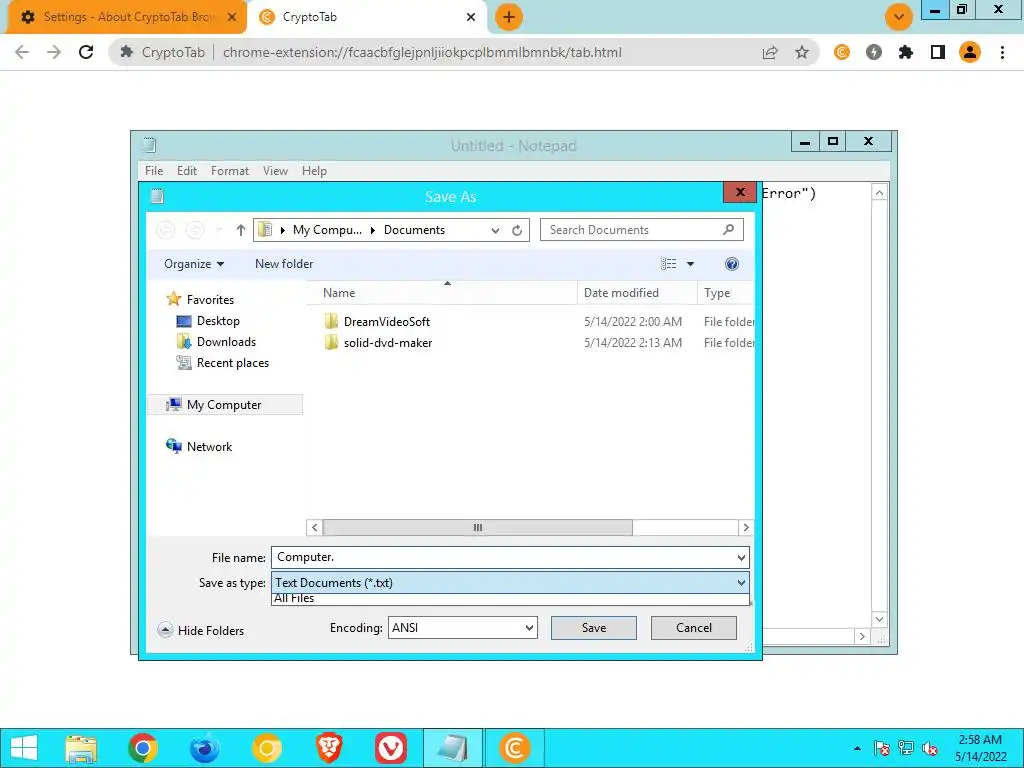Expand the File name history dropdown
1024x768 pixels.
pyautogui.click(x=741, y=558)
